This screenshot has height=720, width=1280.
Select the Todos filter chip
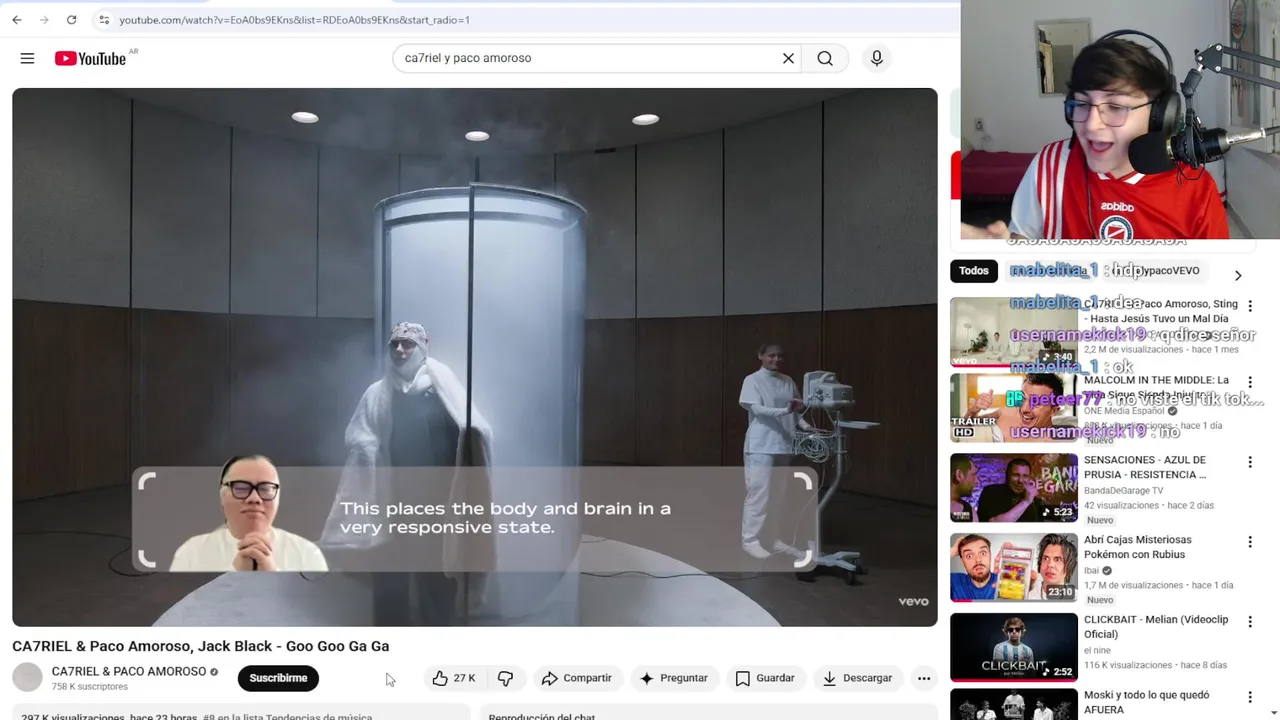tap(973, 271)
